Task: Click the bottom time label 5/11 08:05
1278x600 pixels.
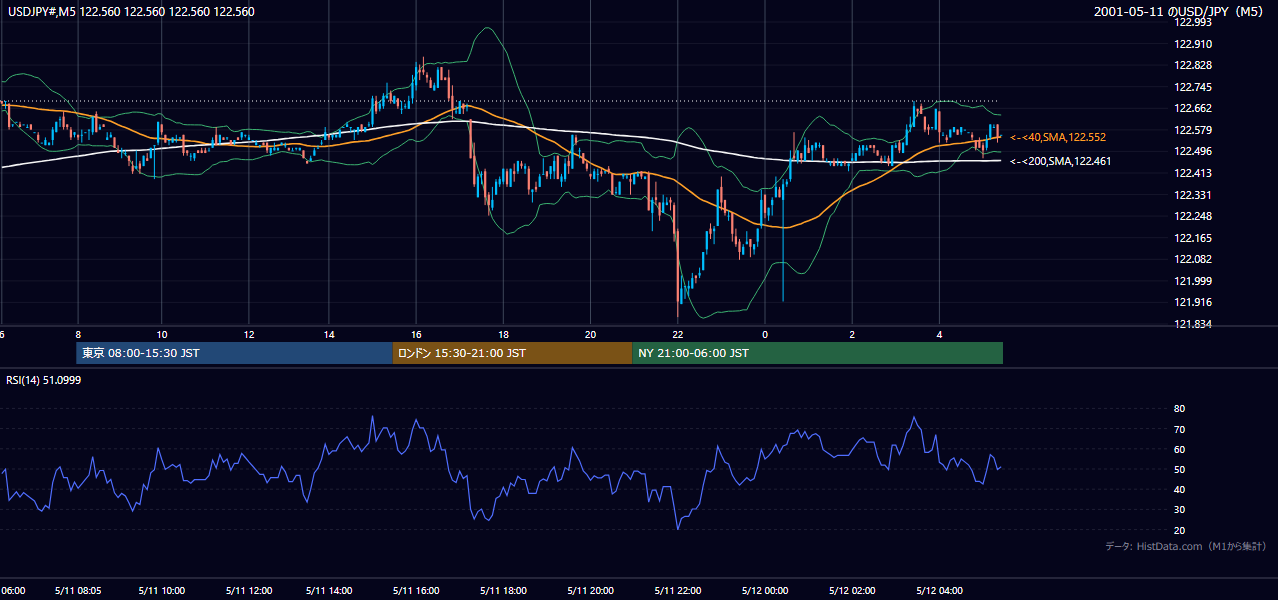Action: click(79, 591)
